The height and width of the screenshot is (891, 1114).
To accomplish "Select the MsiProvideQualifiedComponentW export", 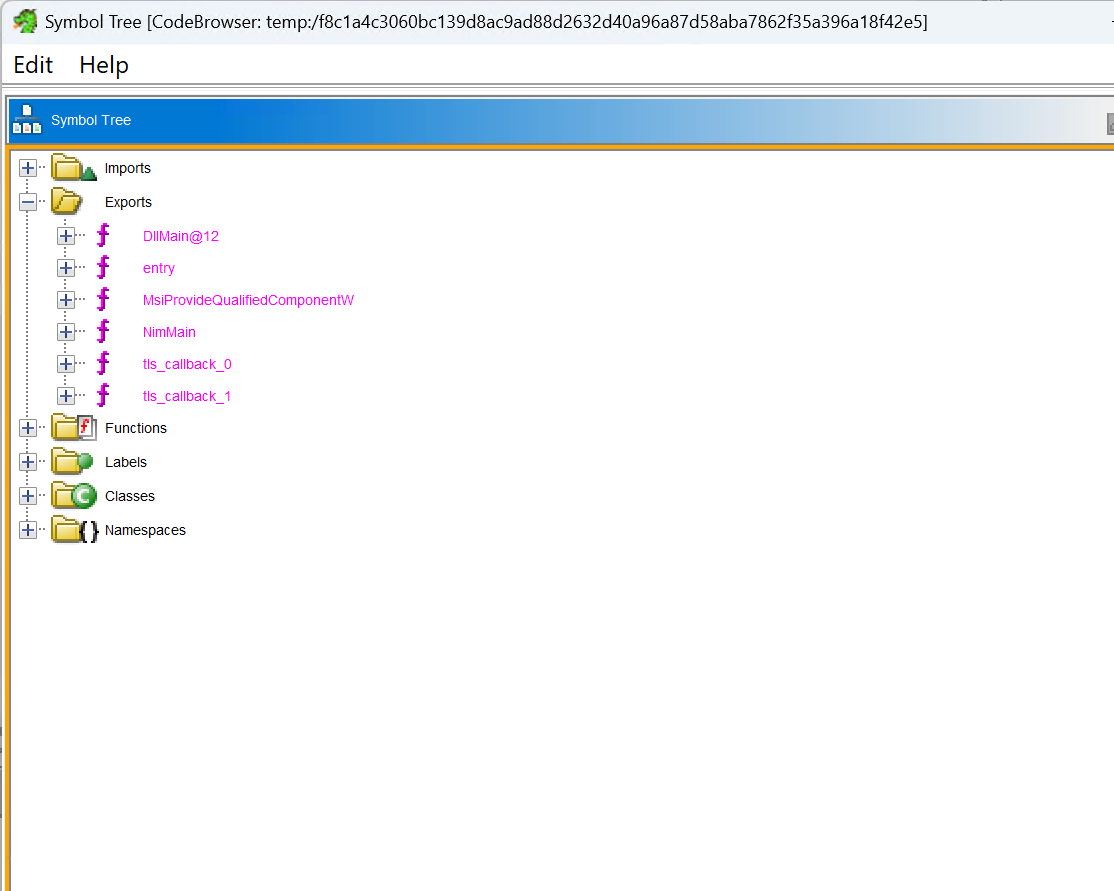I will (248, 300).
